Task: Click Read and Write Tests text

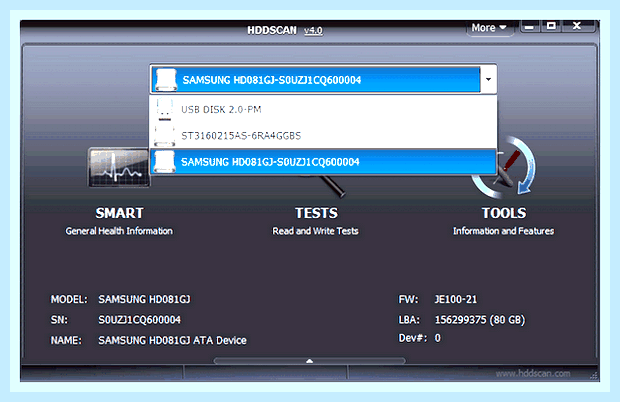Action: click(316, 231)
